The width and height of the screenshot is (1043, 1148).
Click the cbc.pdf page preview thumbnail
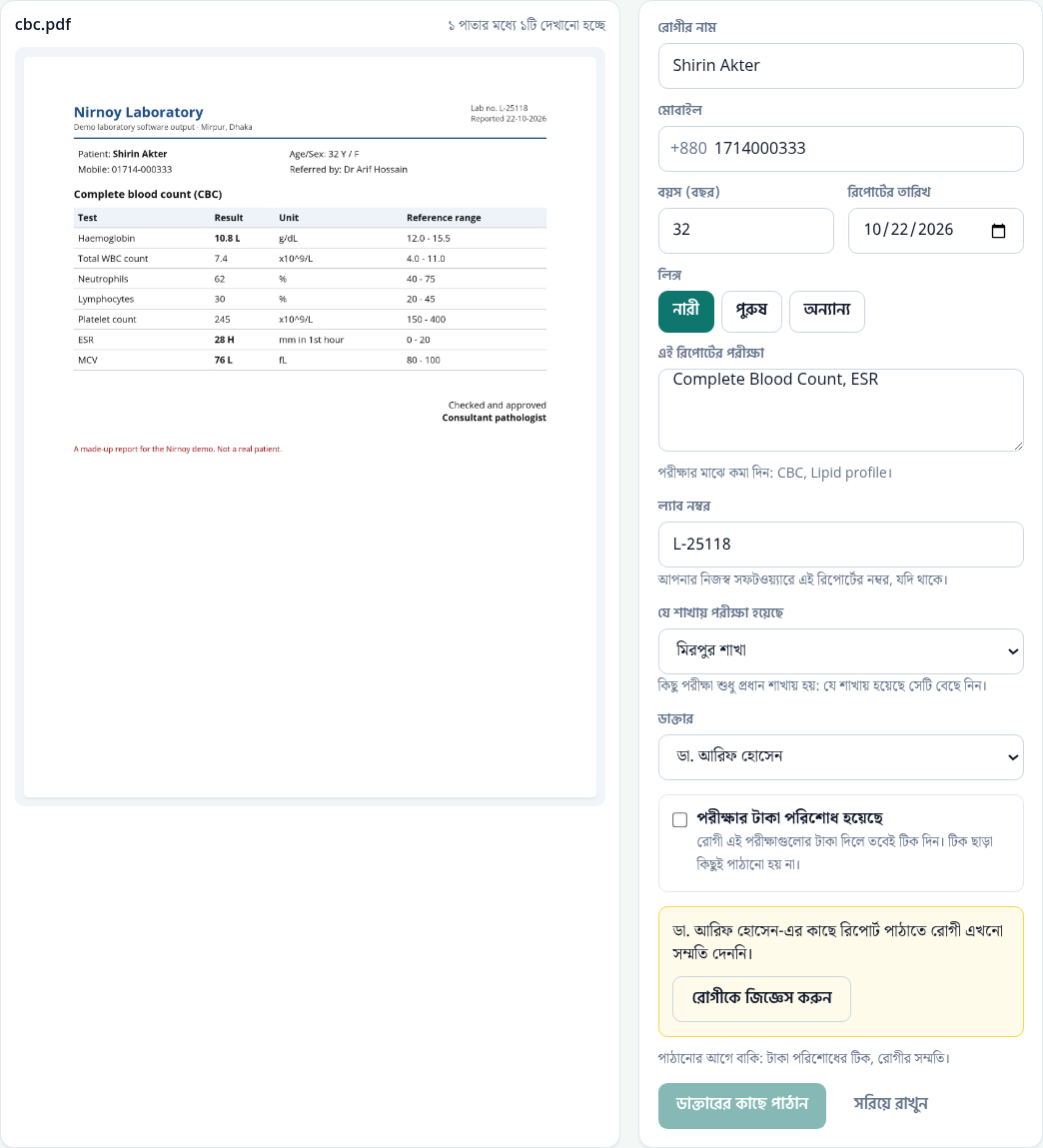(x=310, y=427)
